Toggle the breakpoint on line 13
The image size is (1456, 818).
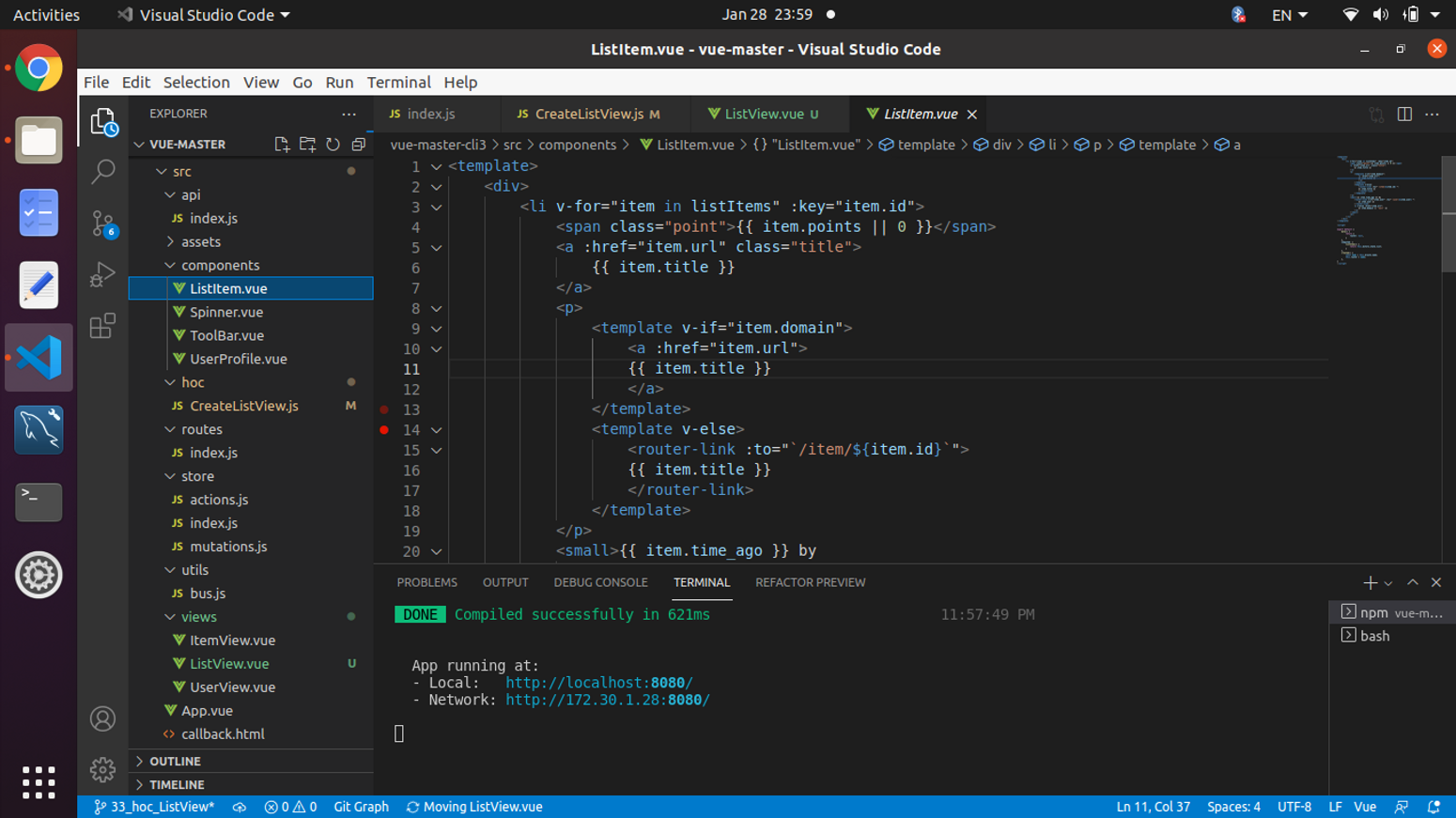(x=384, y=409)
